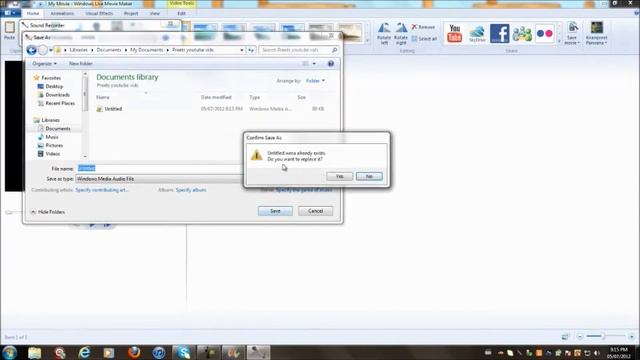Click New folder in Save As toolbar
The image size is (640, 360).
[x=80, y=64]
